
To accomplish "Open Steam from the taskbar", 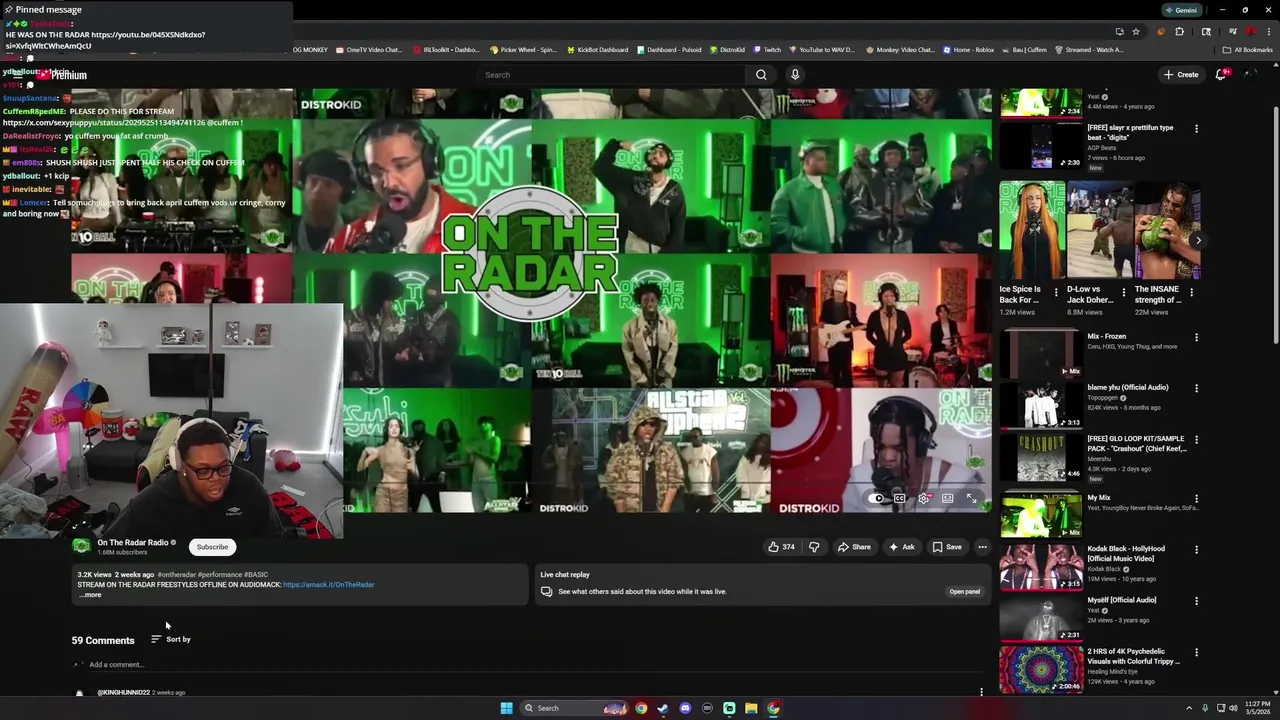I will point(663,708).
